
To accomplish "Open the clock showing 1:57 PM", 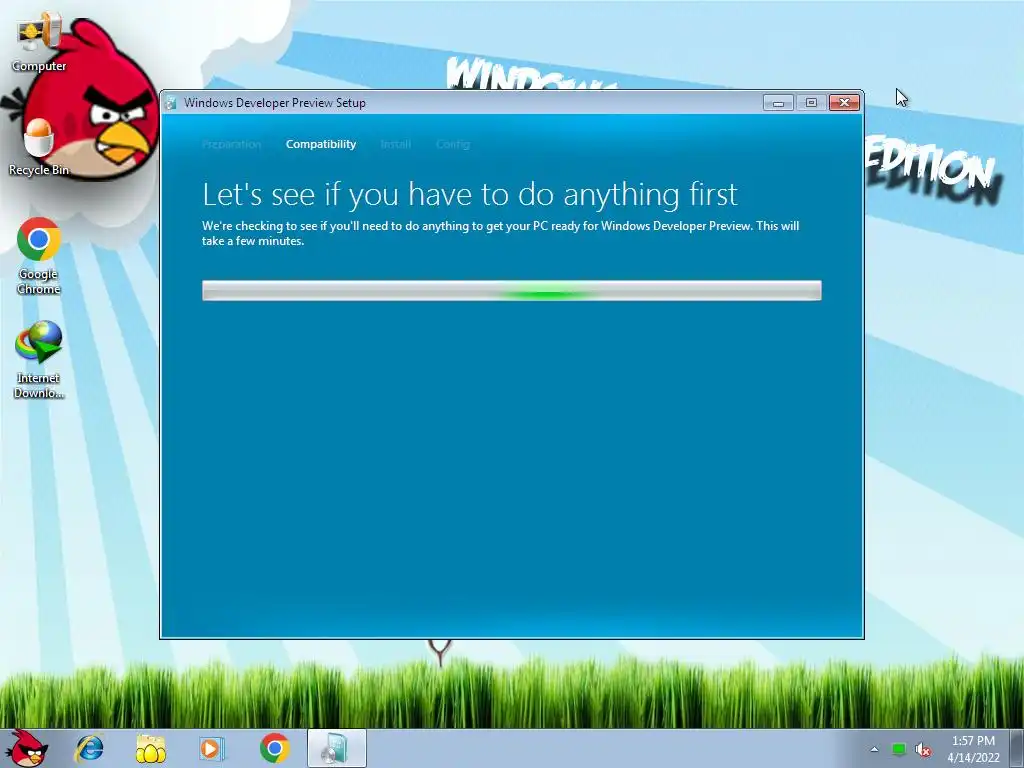I will tap(973, 749).
